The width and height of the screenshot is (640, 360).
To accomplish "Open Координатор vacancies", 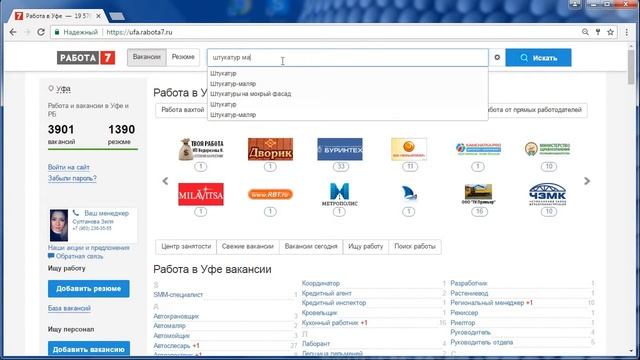I will pyautogui.click(x=321, y=283).
